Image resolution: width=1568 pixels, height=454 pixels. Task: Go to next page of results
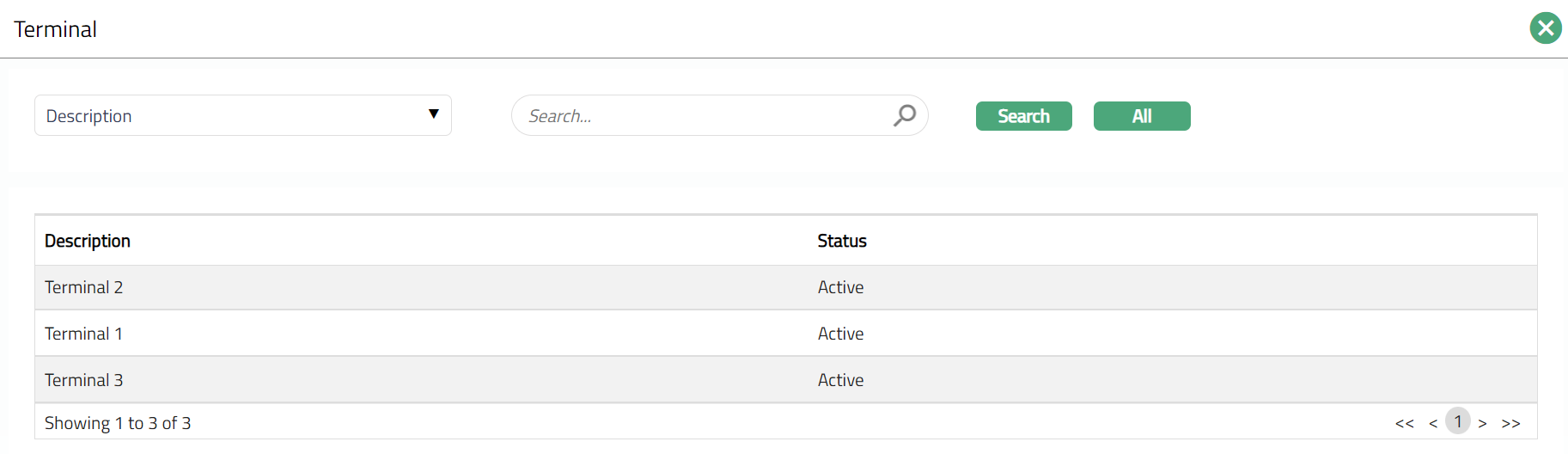coord(1483,423)
